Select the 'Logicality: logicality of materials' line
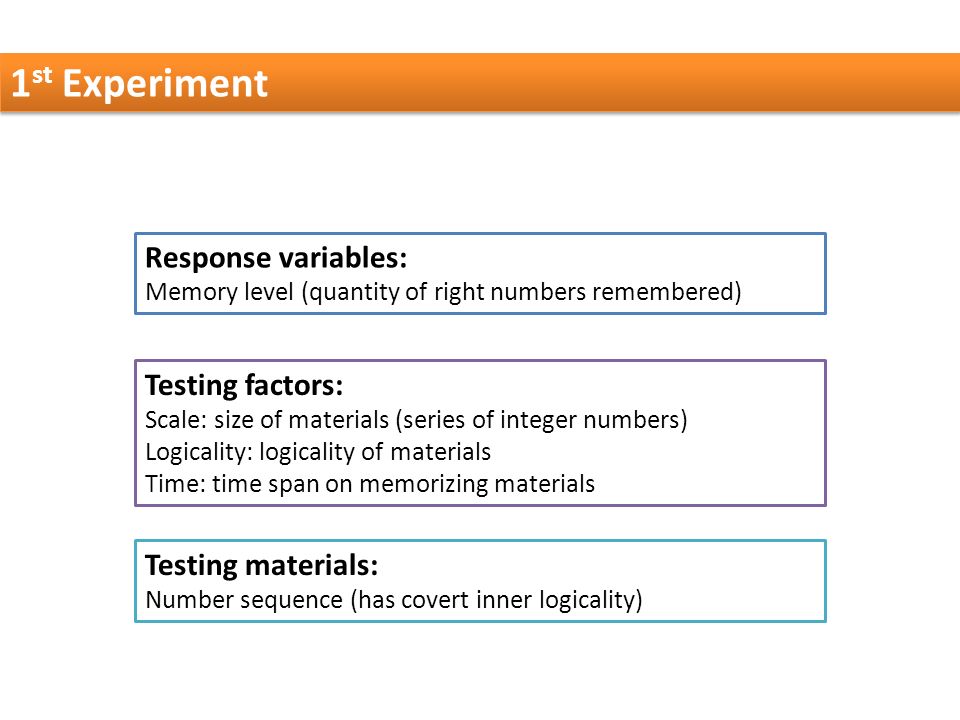The image size is (960, 720). click(318, 452)
